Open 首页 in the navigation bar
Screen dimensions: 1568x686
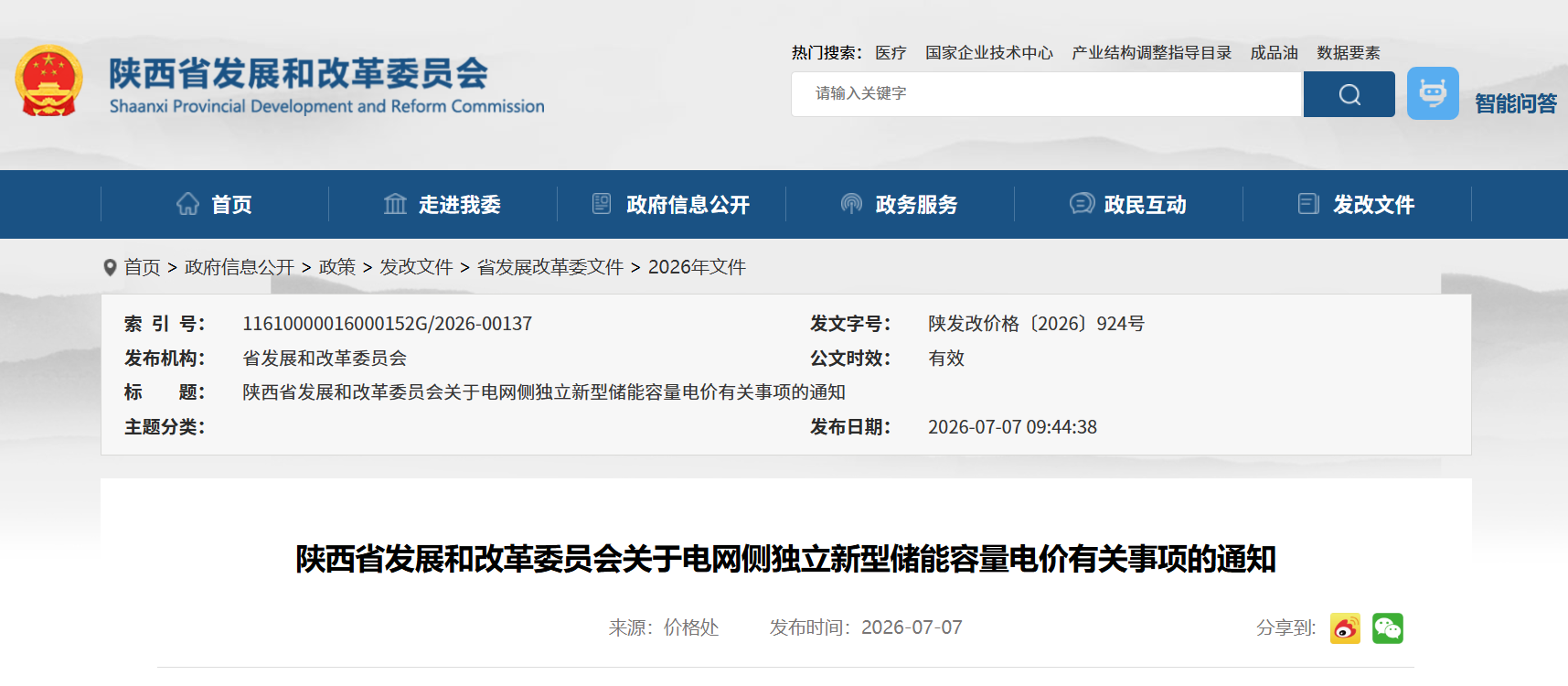[x=232, y=205]
